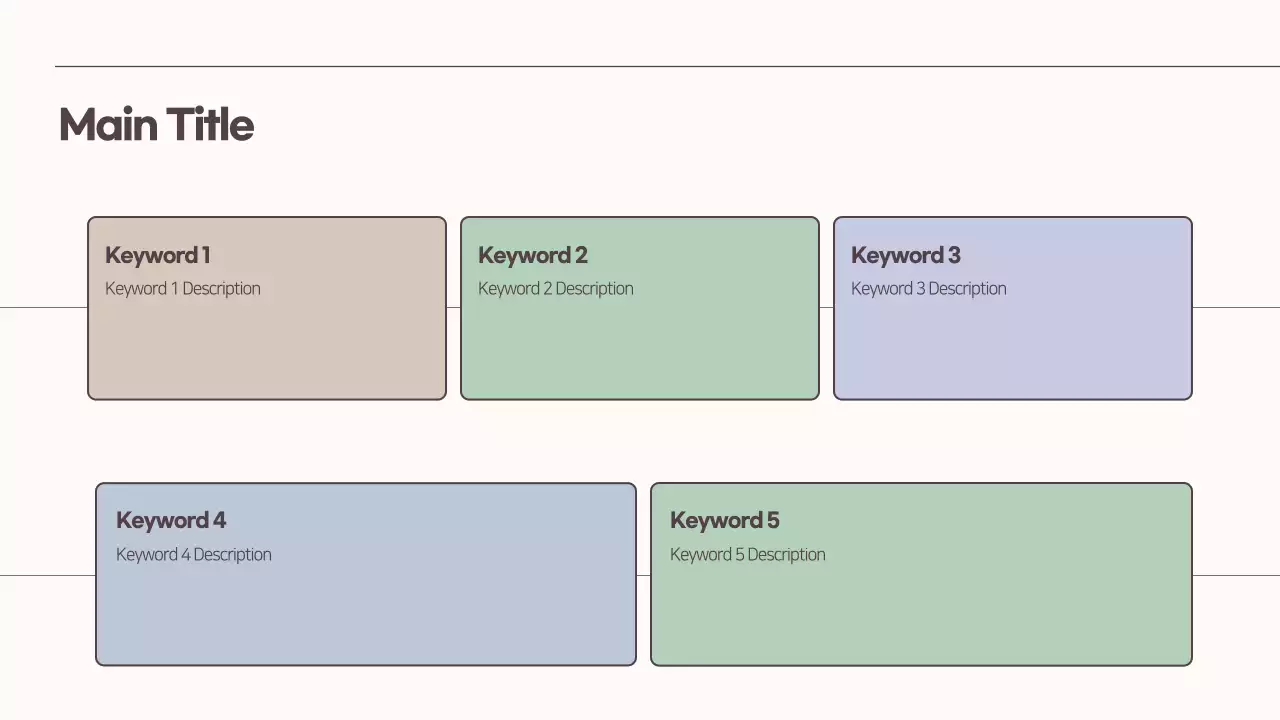Click the Keyword 1 Description text
Viewport: 1280px width, 720px height.
(x=182, y=289)
